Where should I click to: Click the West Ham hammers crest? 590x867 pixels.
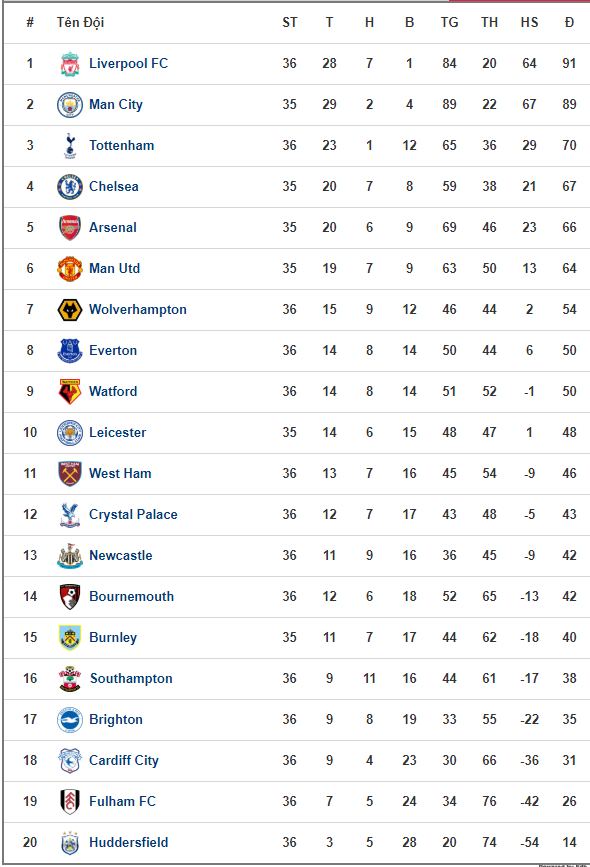[x=70, y=473]
